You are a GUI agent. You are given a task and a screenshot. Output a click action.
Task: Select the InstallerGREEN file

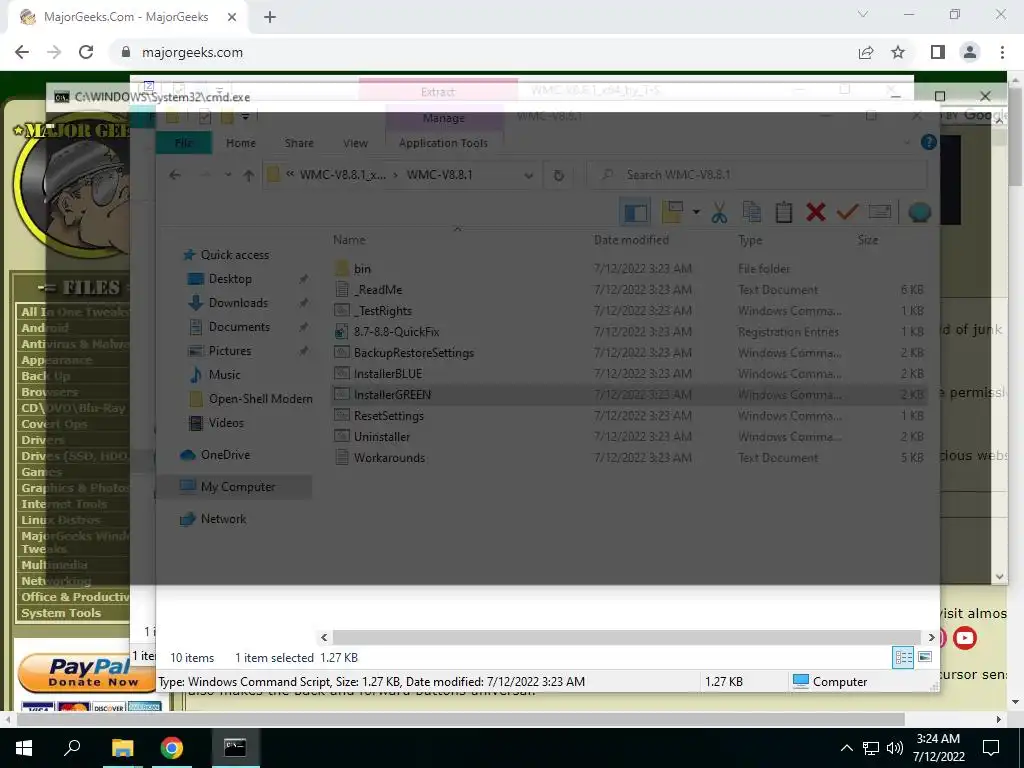(392, 394)
